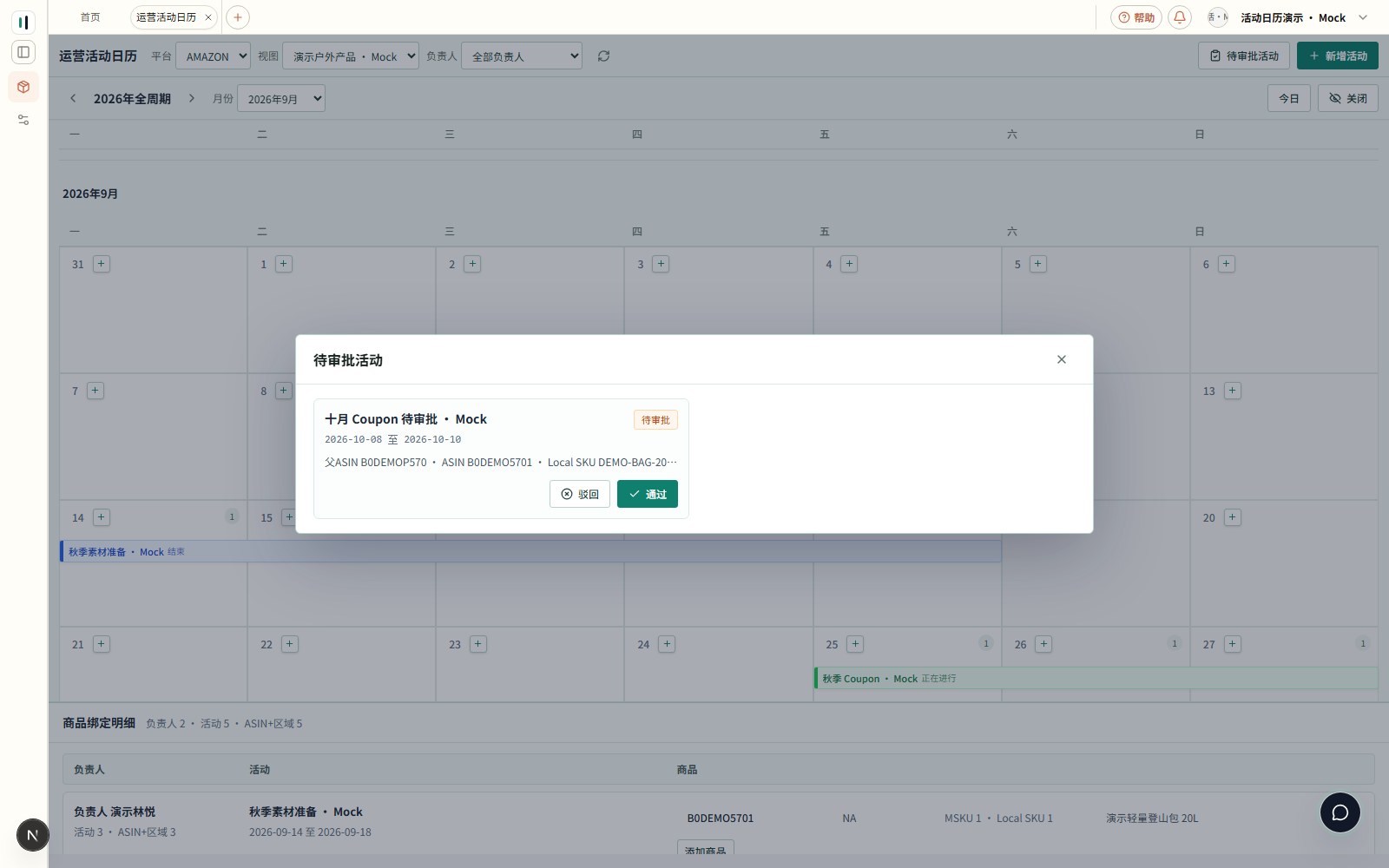Expand the 活动日历演示 account menu

coord(1287,17)
